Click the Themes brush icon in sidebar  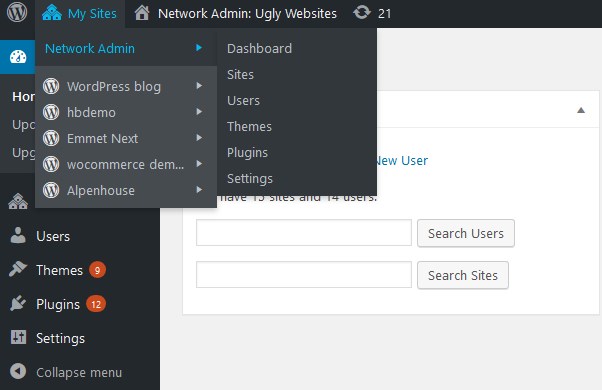pos(18,269)
